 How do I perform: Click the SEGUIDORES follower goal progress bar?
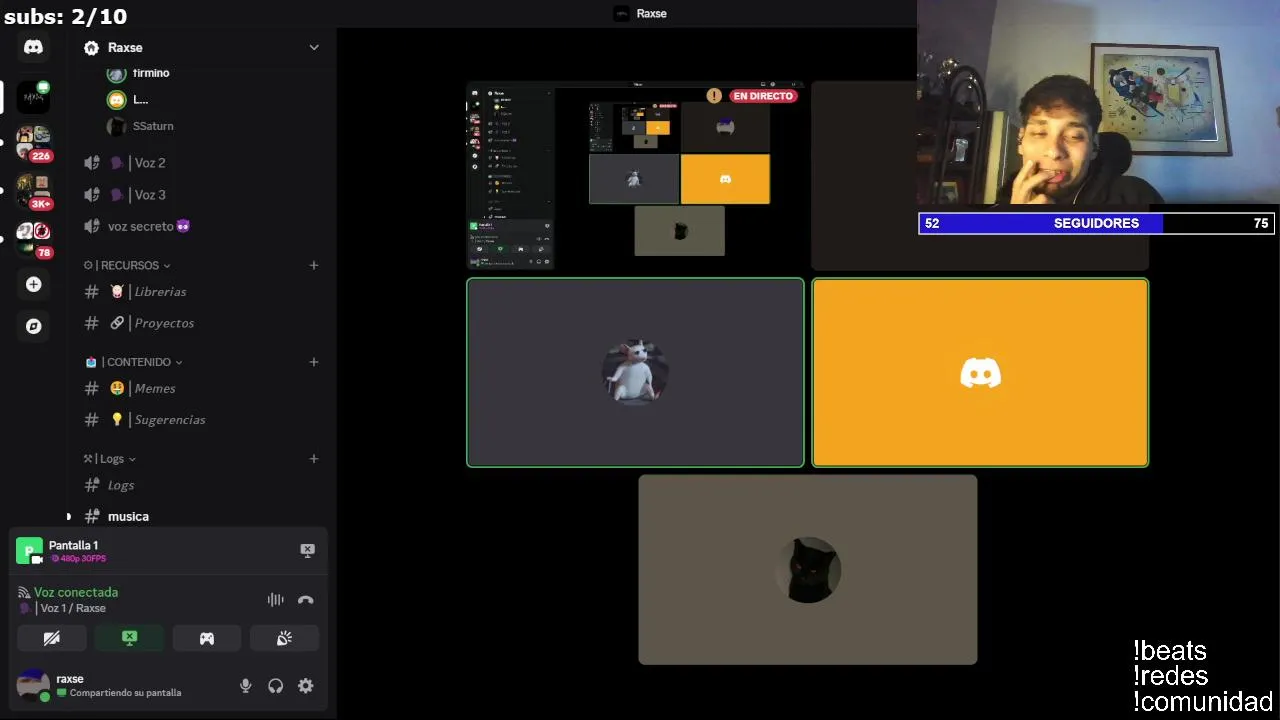point(1096,223)
